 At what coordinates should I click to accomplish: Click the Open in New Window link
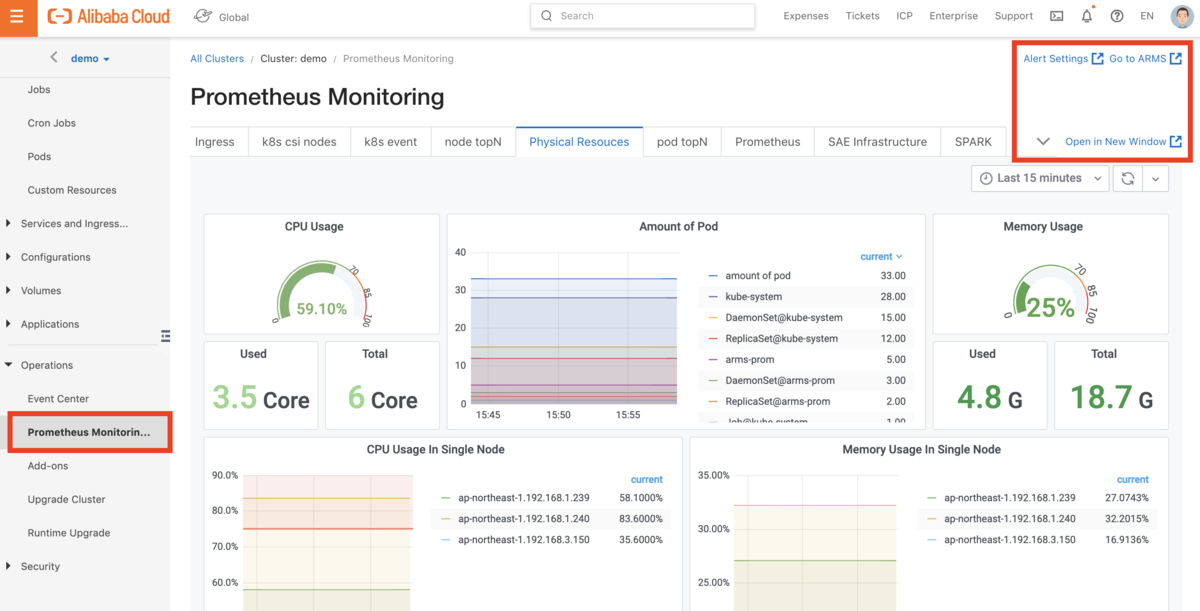(x=1123, y=141)
